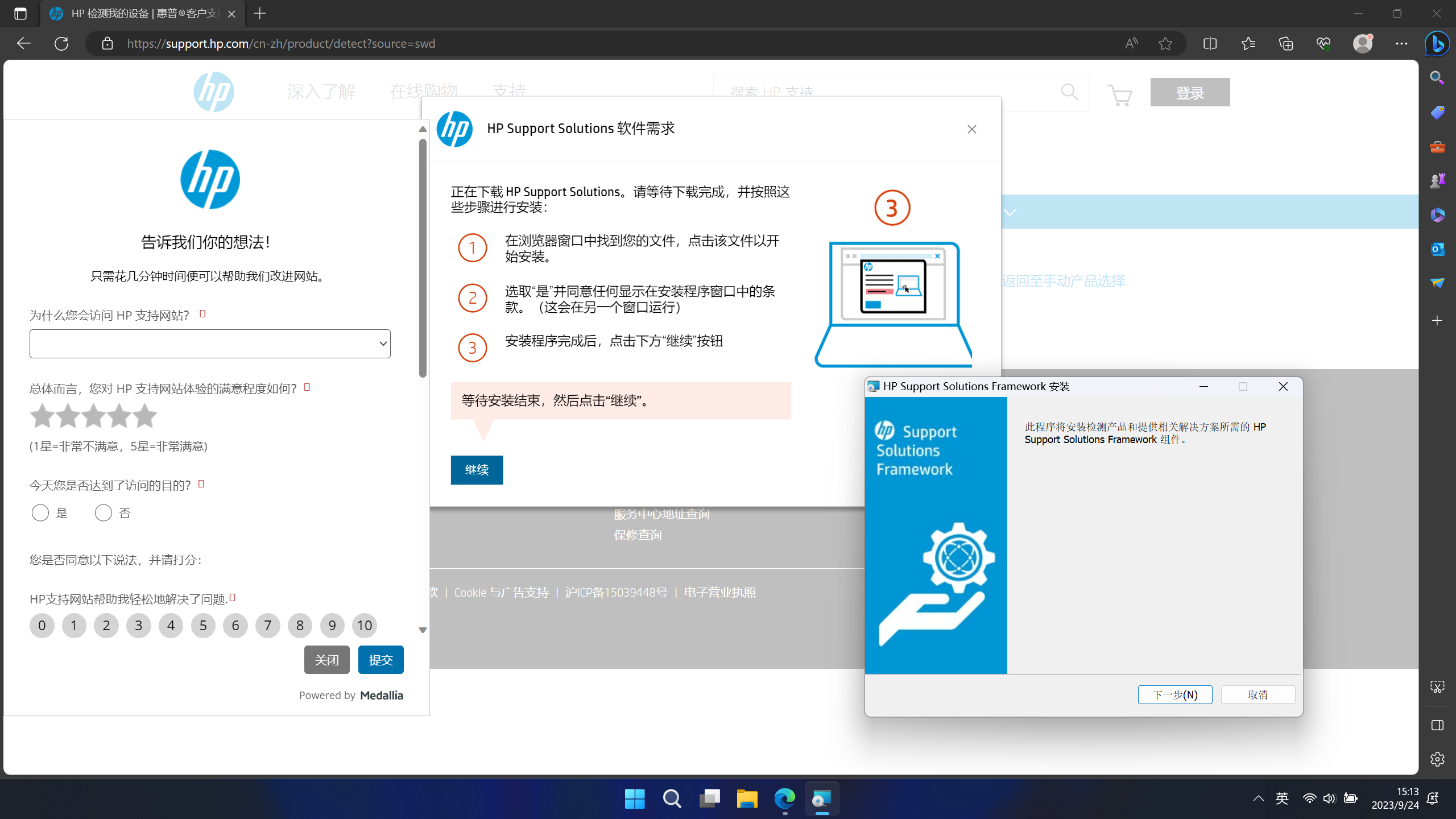The width and height of the screenshot is (1456, 819).
Task: Click the Bing Copilot sidebar icon
Action: coord(1437,44)
